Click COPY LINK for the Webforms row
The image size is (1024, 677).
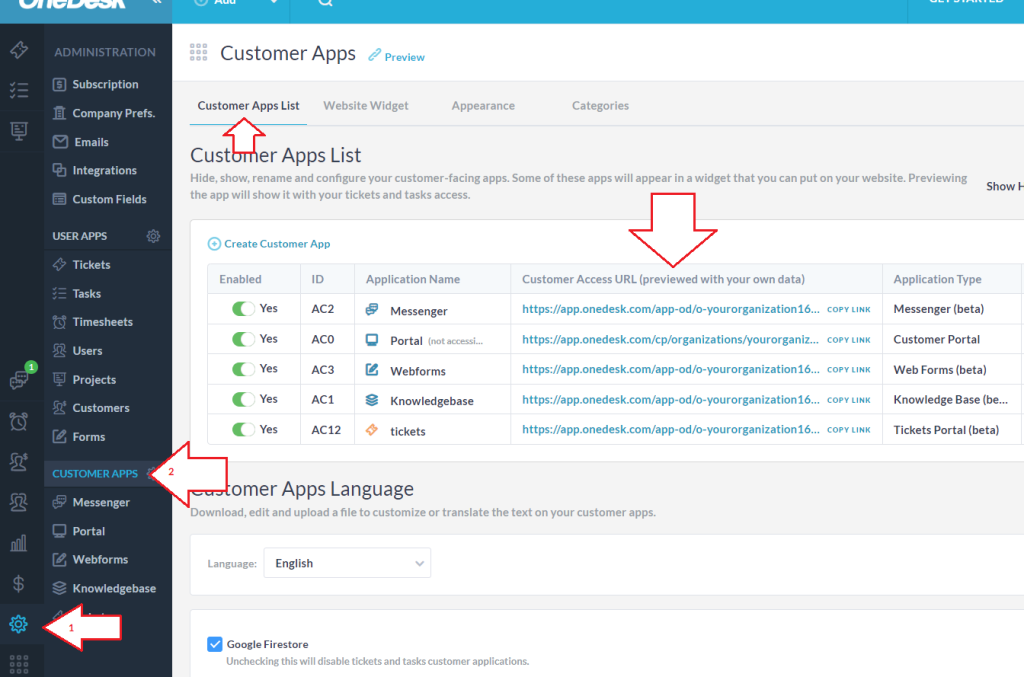848,370
